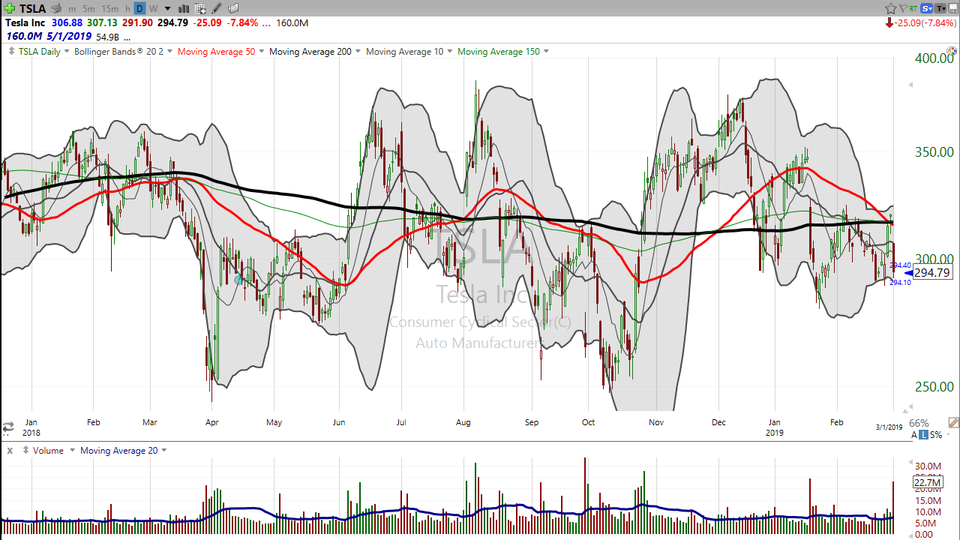
Task: Click the news/notes icon beside TSLA
Action: 56,8
